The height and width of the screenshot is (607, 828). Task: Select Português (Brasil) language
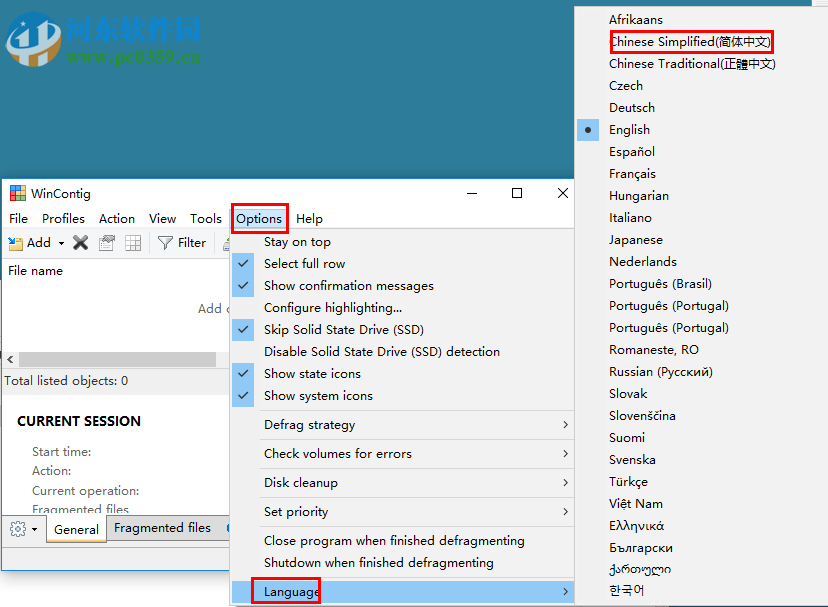660,284
